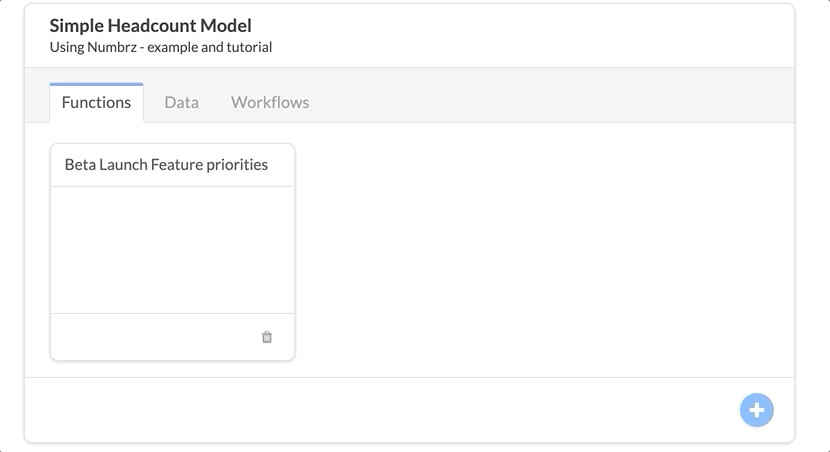This screenshot has width=830, height=452.
Task: Click the bottom bar left of the plus button
Action: (x=381, y=410)
